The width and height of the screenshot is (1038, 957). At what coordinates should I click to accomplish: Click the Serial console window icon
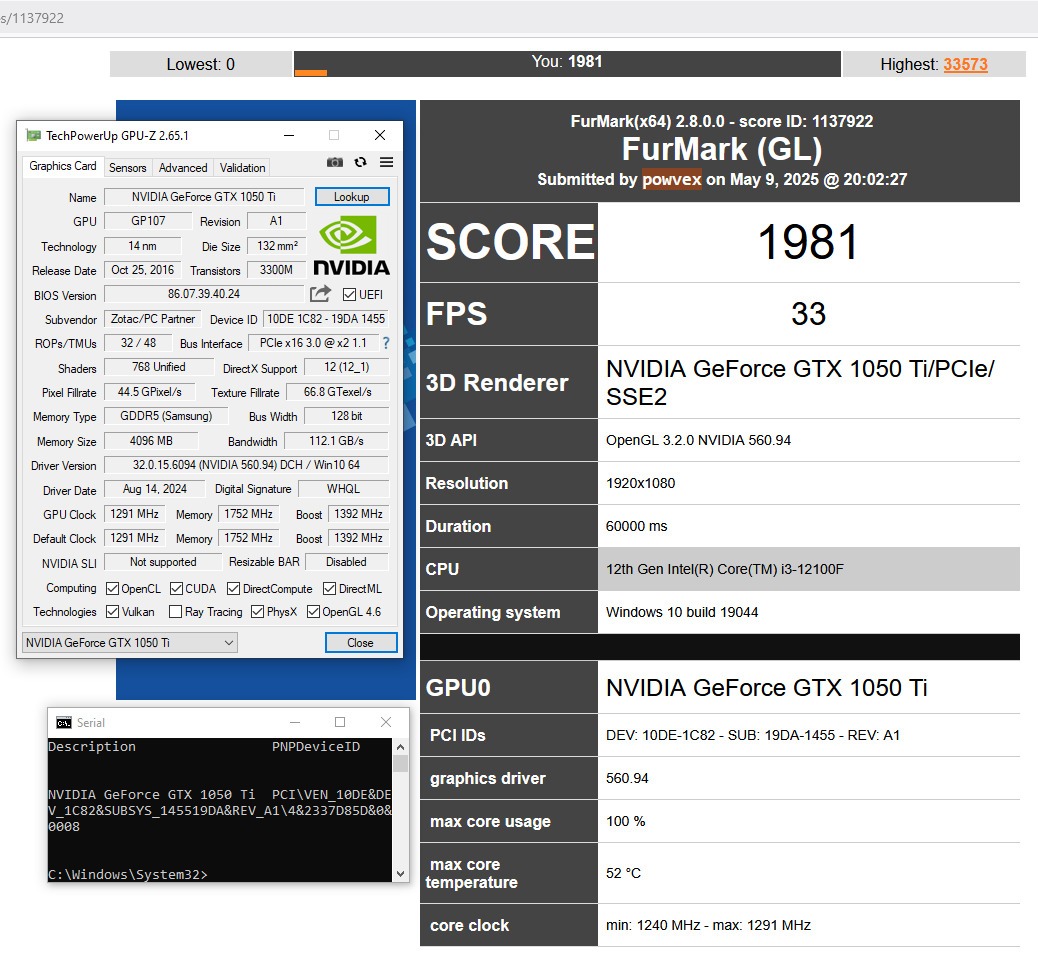click(x=64, y=723)
